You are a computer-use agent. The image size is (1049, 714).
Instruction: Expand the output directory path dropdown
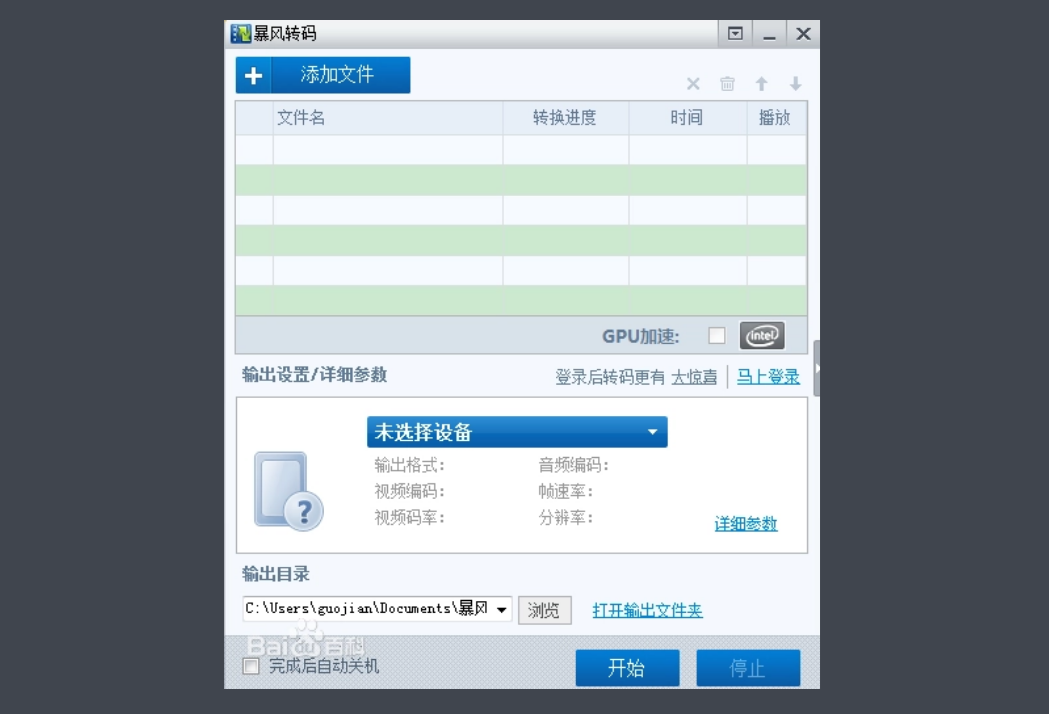pos(501,610)
